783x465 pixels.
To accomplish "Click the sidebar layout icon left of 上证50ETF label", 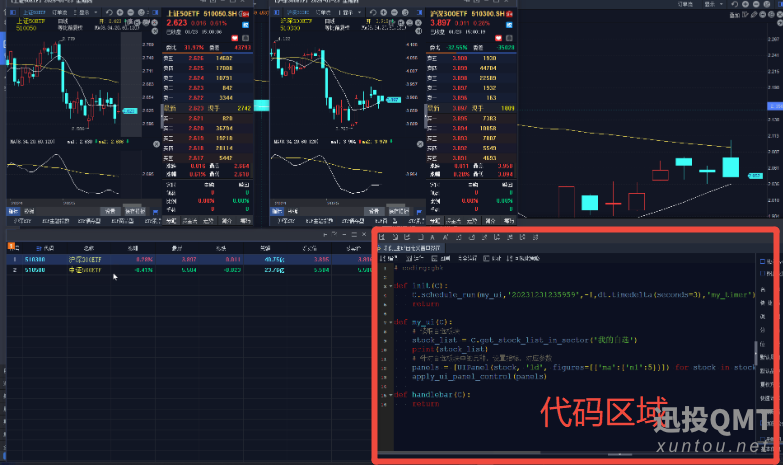I will click(13, 12).
